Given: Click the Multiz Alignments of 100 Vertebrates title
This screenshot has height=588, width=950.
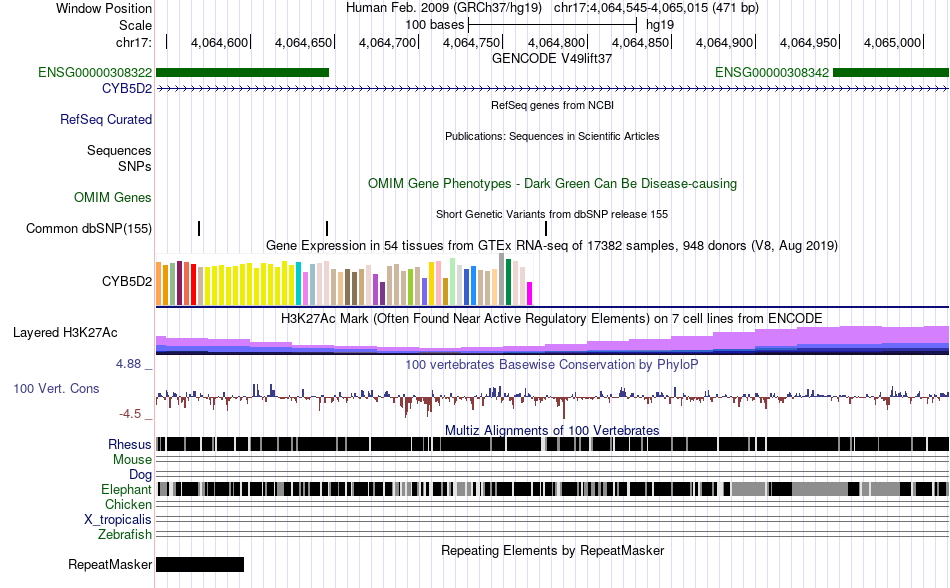Looking at the screenshot, I should [x=552, y=431].
